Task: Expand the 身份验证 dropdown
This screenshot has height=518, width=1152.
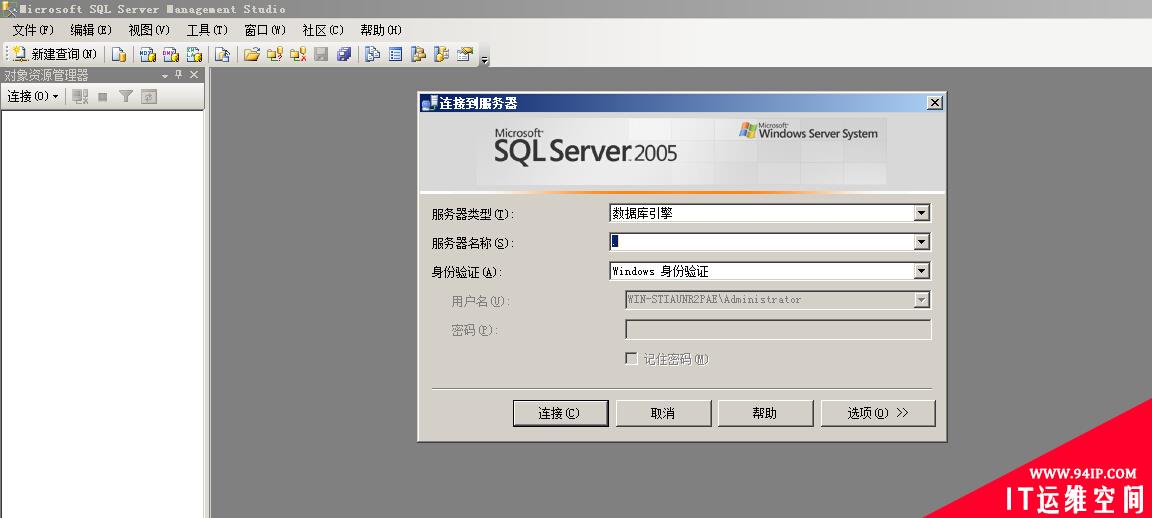Action: pyautogui.click(x=922, y=271)
